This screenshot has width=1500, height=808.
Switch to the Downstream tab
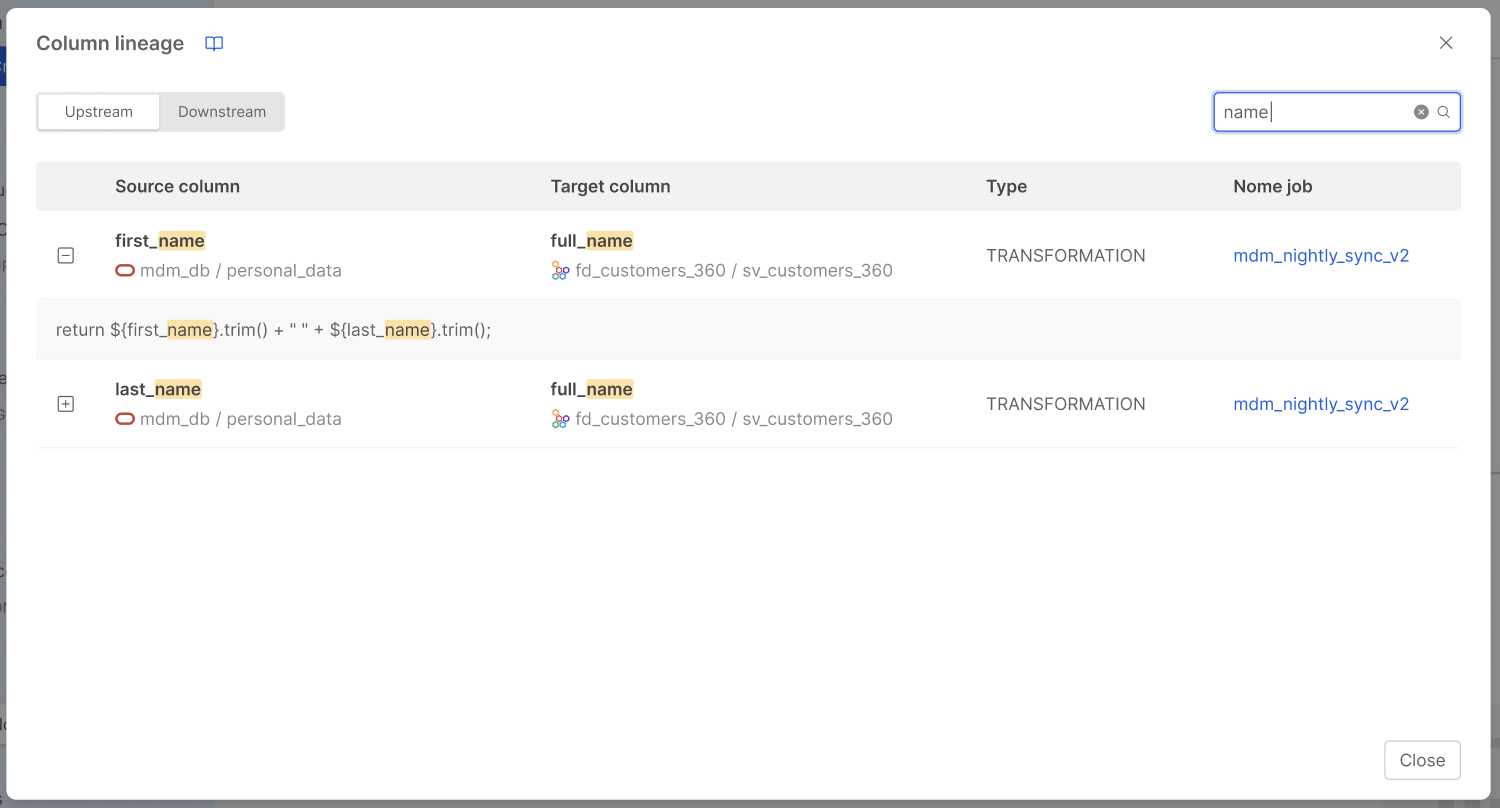pyautogui.click(x=221, y=111)
